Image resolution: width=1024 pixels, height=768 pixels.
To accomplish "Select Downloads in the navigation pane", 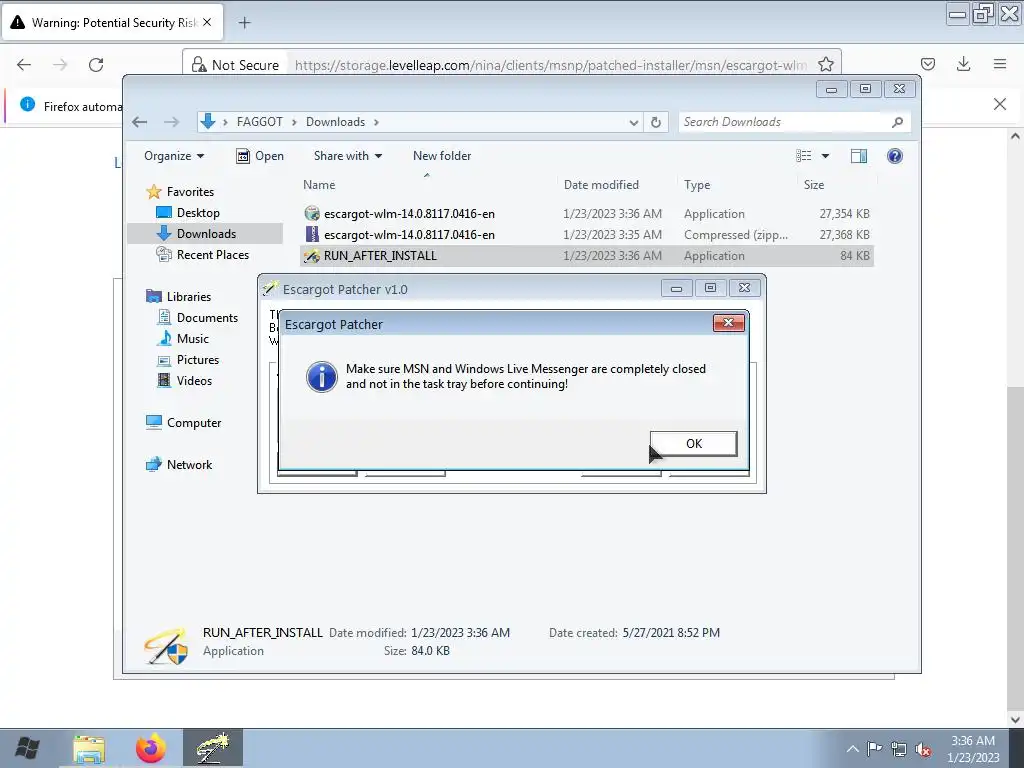I will click(206, 234).
